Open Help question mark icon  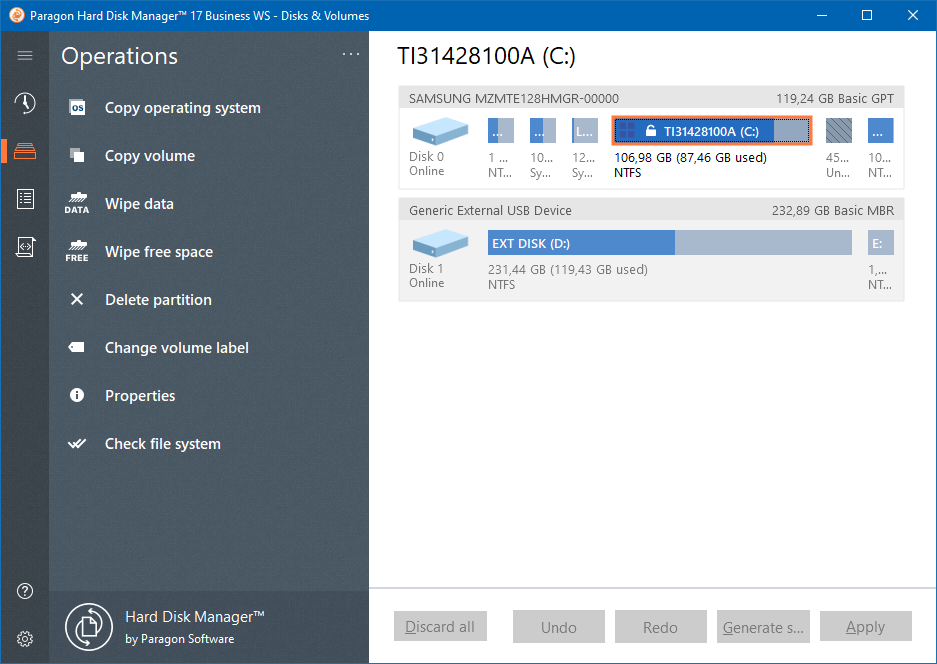coord(25,591)
